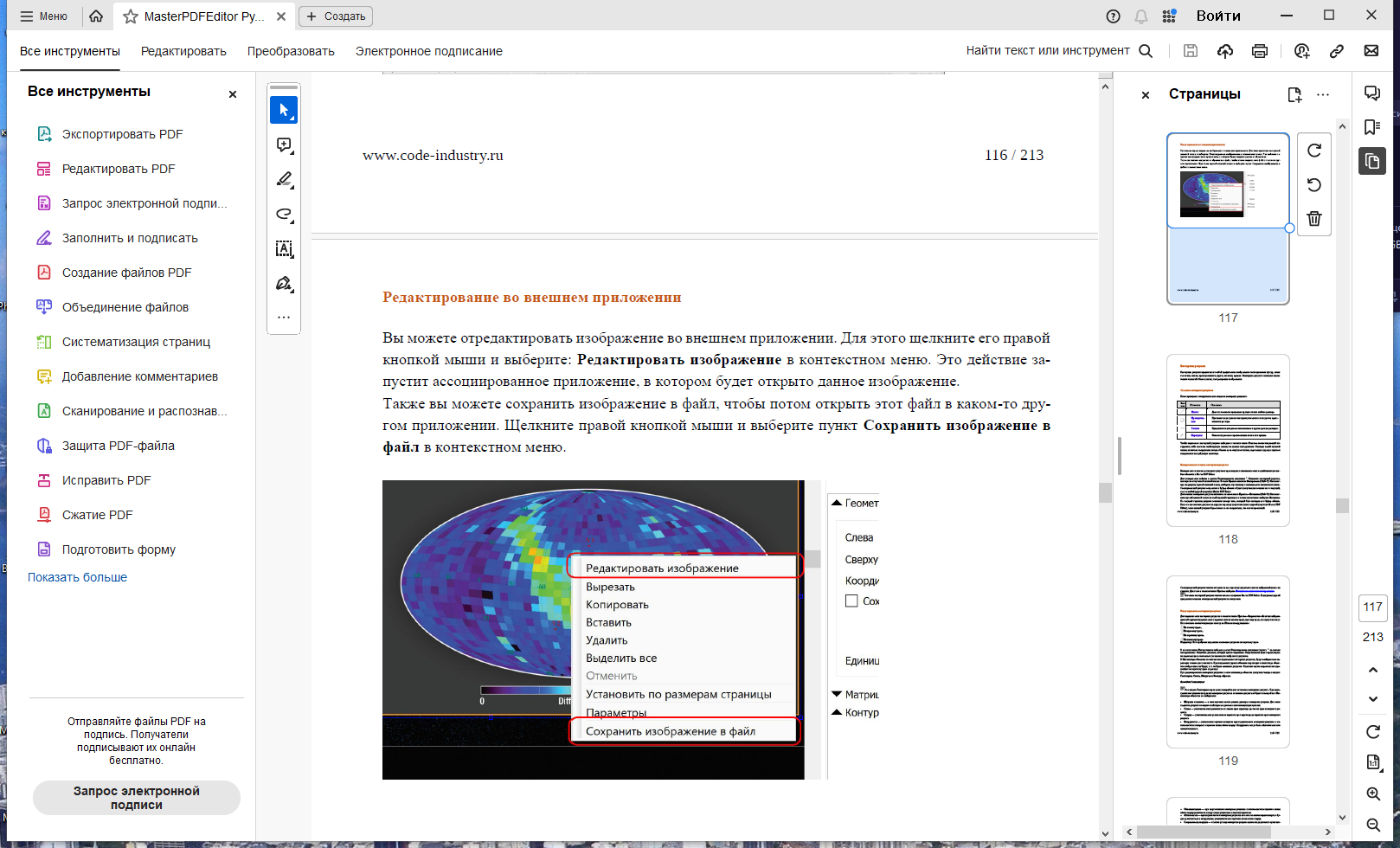Select the text box tool
This screenshot has width=1400, height=848.
tap(284, 249)
